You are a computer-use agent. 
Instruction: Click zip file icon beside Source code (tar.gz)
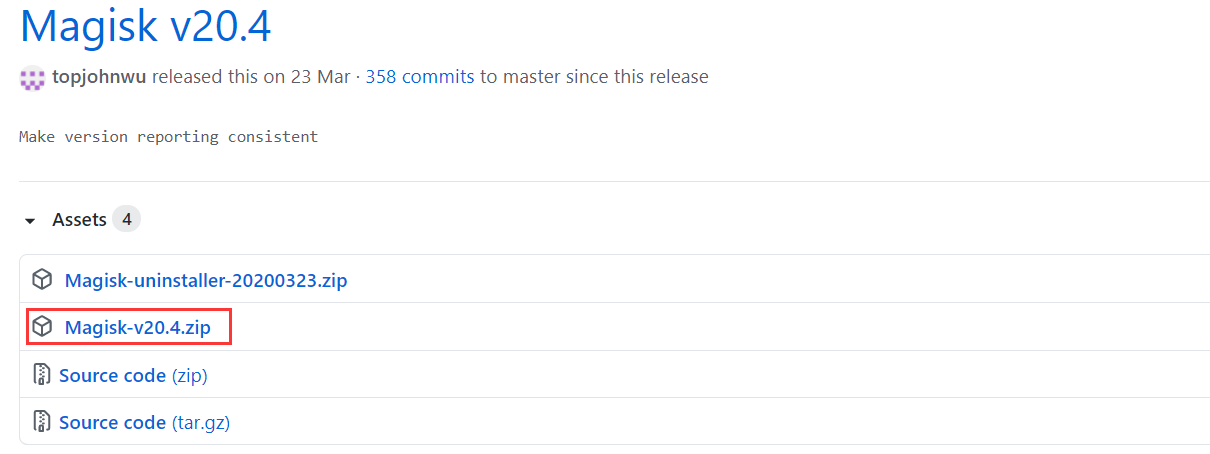(x=42, y=422)
